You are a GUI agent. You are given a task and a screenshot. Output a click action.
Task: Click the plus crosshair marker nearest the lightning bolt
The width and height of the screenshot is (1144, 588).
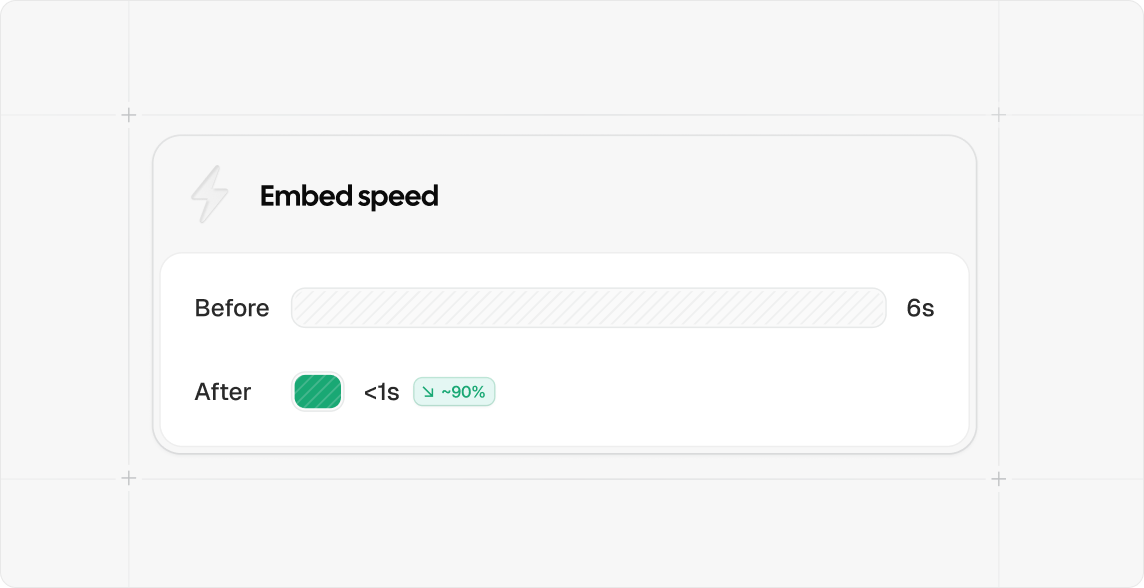128,115
